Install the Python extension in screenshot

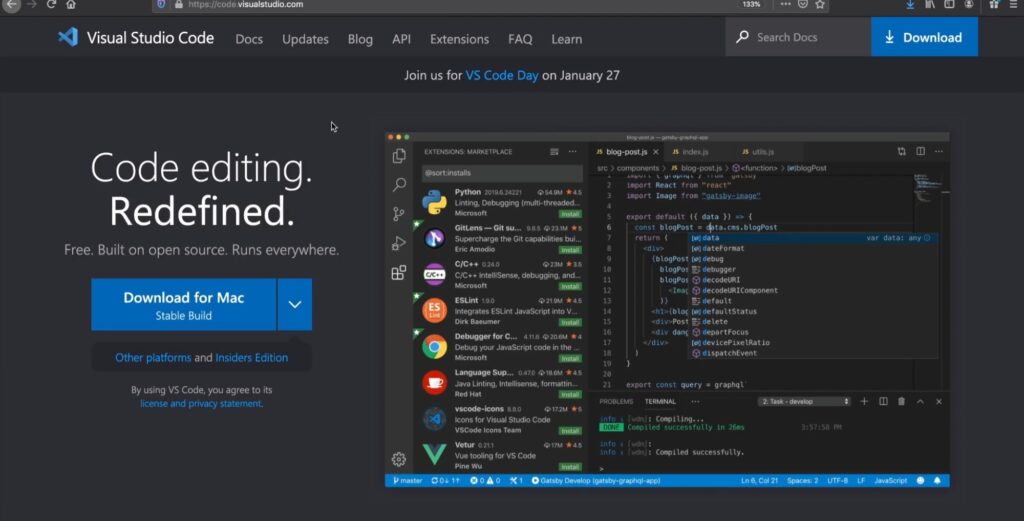coord(569,214)
